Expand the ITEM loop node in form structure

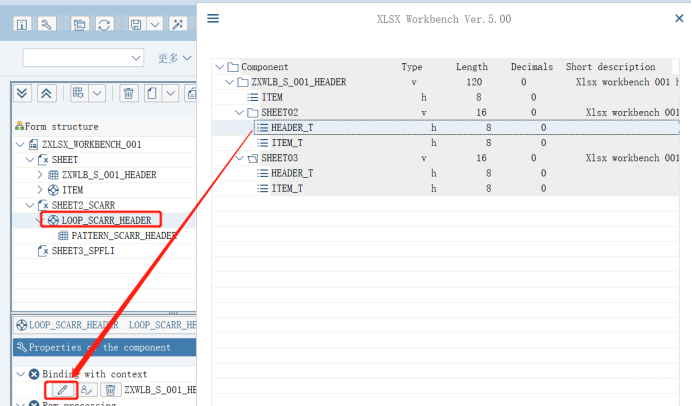pyautogui.click(x=40, y=190)
